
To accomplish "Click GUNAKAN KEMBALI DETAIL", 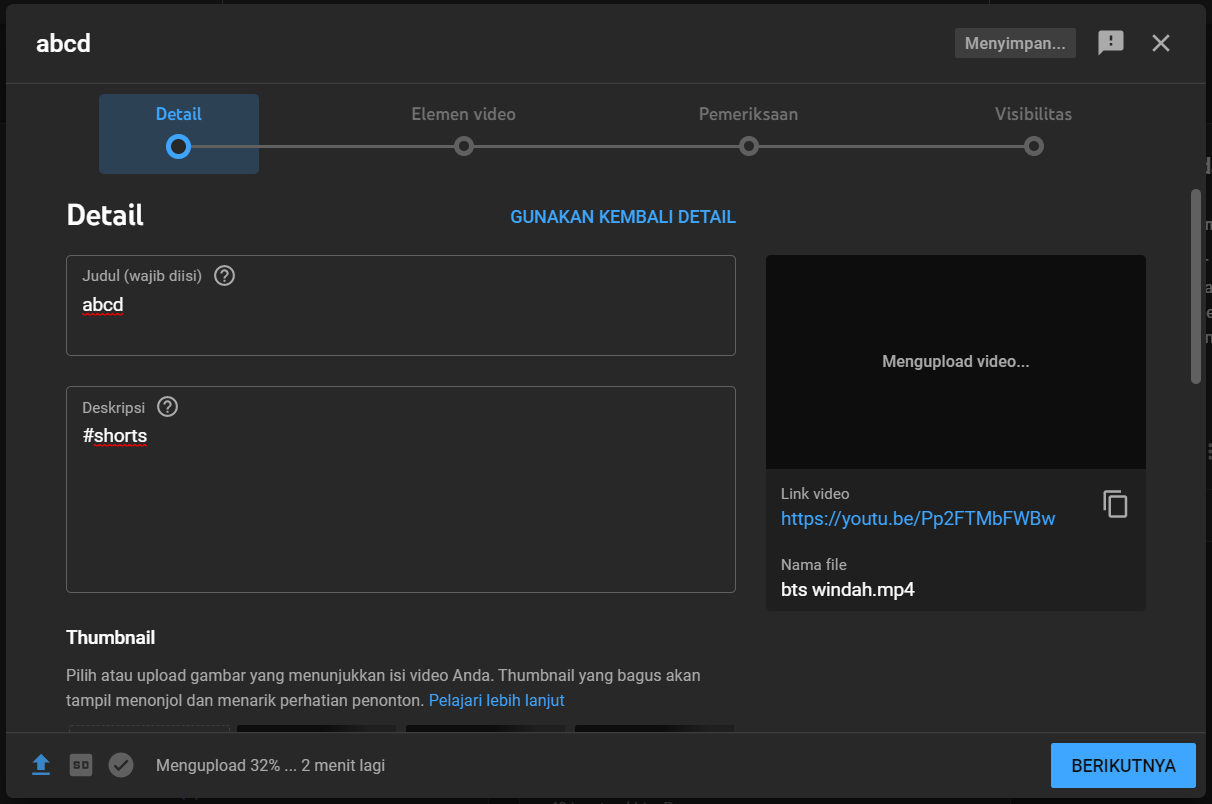I will (x=623, y=216).
